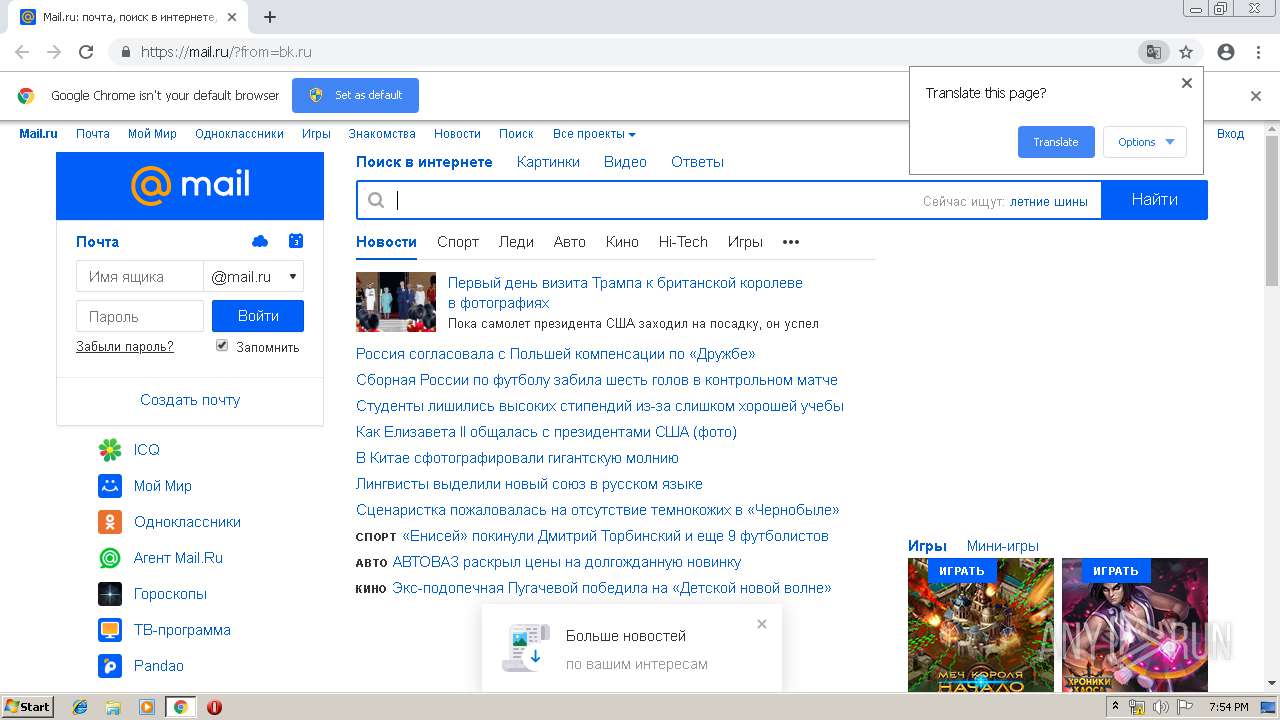This screenshot has height=720, width=1280.
Task: Switch to the Леди news tab
Action: coord(516,242)
